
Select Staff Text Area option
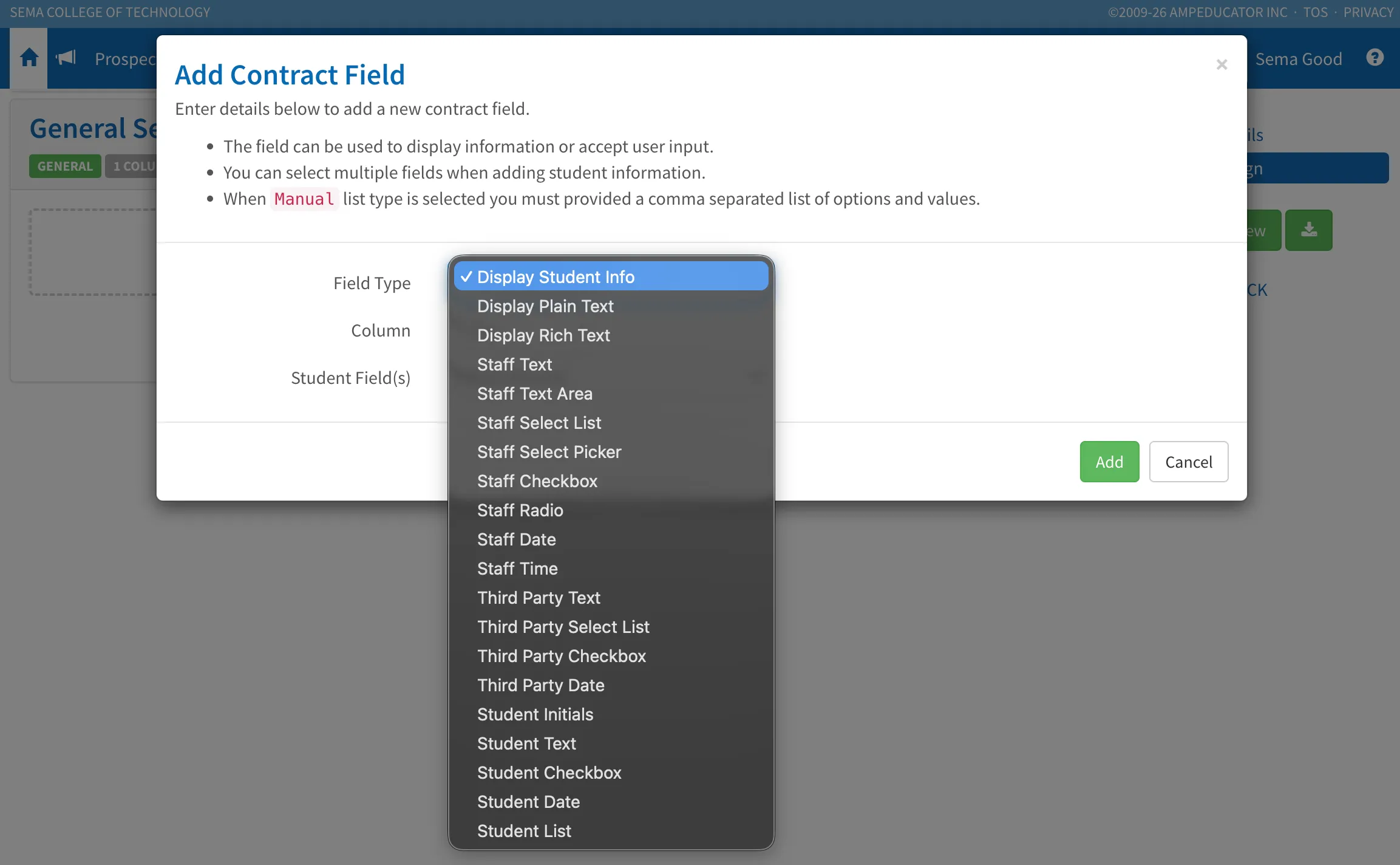[x=611, y=394]
